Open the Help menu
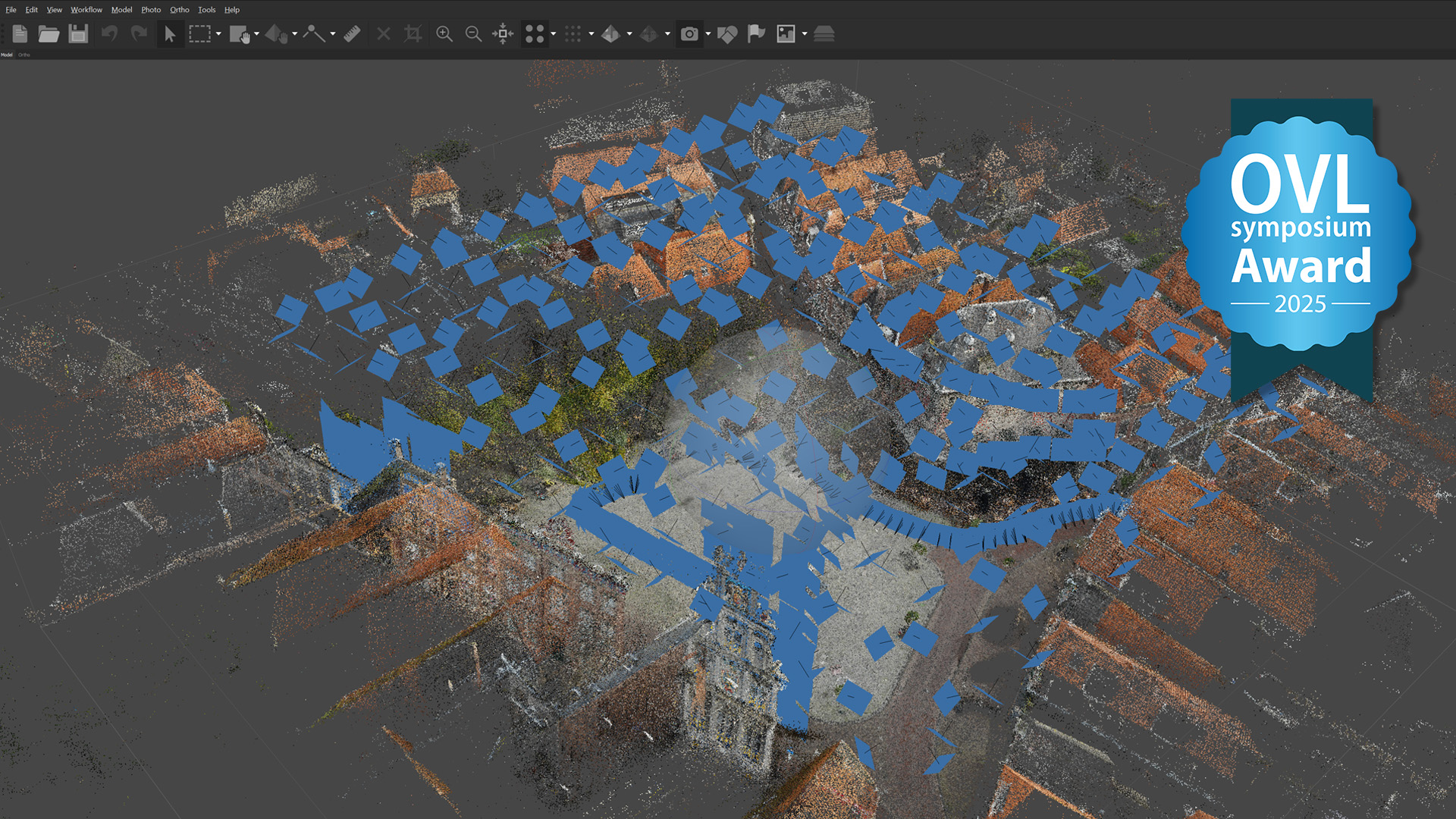 point(232,10)
